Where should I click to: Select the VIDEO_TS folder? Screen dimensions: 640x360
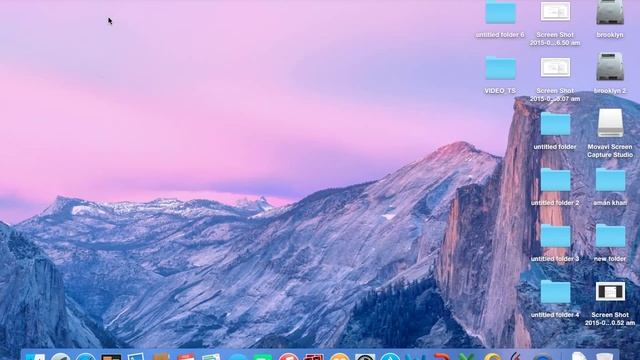pos(500,68)
